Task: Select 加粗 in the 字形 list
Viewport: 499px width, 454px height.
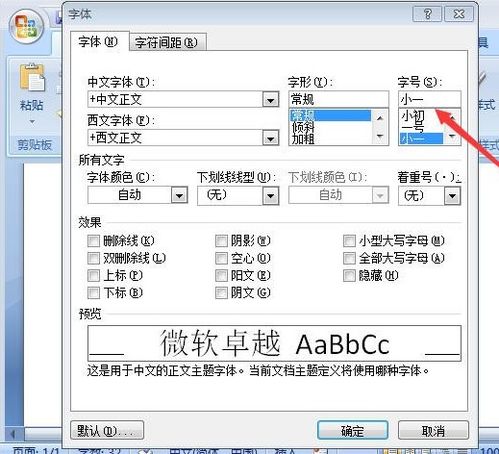Action: click(x=303, y=138)
